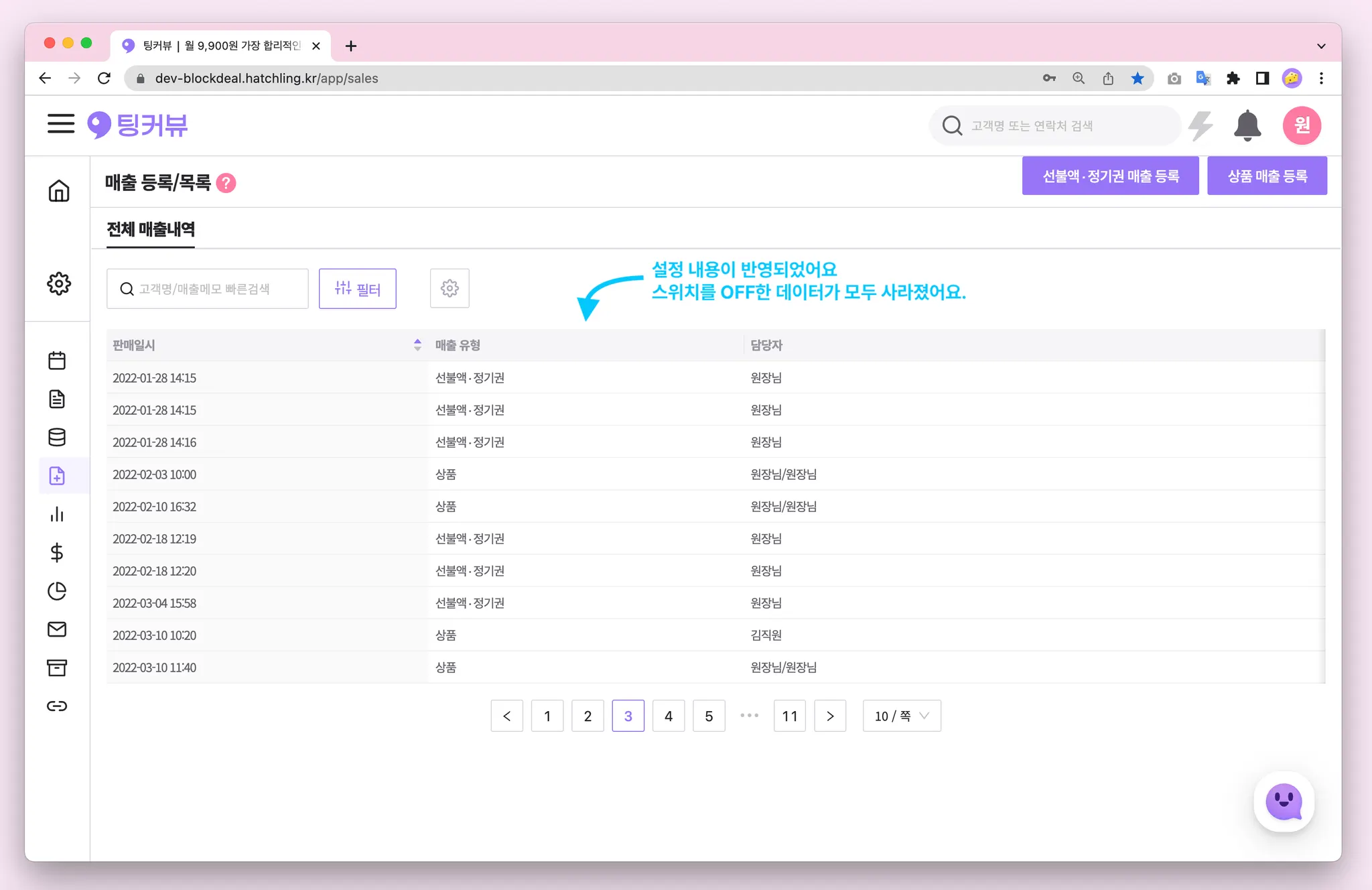The width and height of the screenshot is (1372, 890).
Task: Click the 고객명/매출메모 빠른검색 search field
Action: [x=208, y=289]
